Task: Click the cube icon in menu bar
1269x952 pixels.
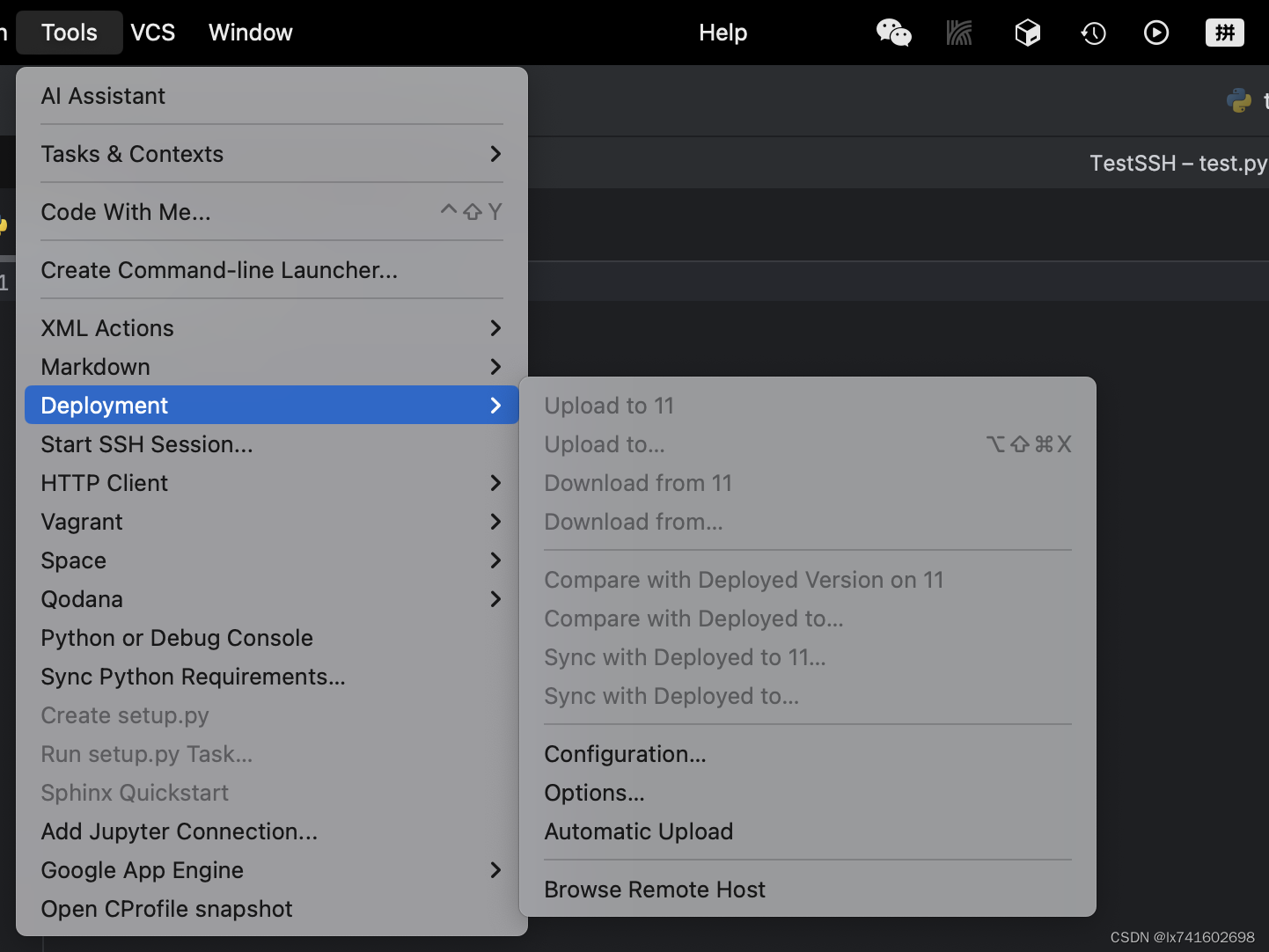Action: click(x=1027, y=33)
